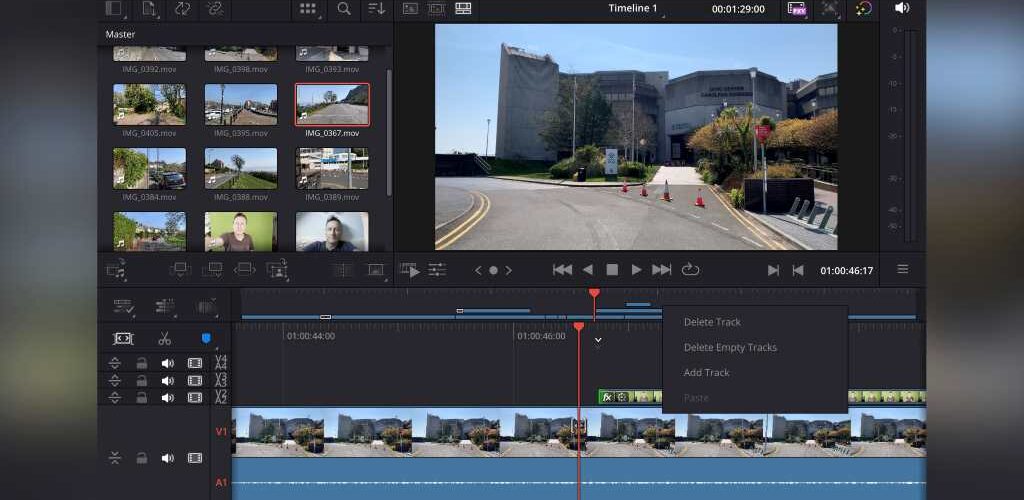This screenshot has height=500, width=1024.
Task: Click the upper timeline red playhead handle
Action: point(594,294)
